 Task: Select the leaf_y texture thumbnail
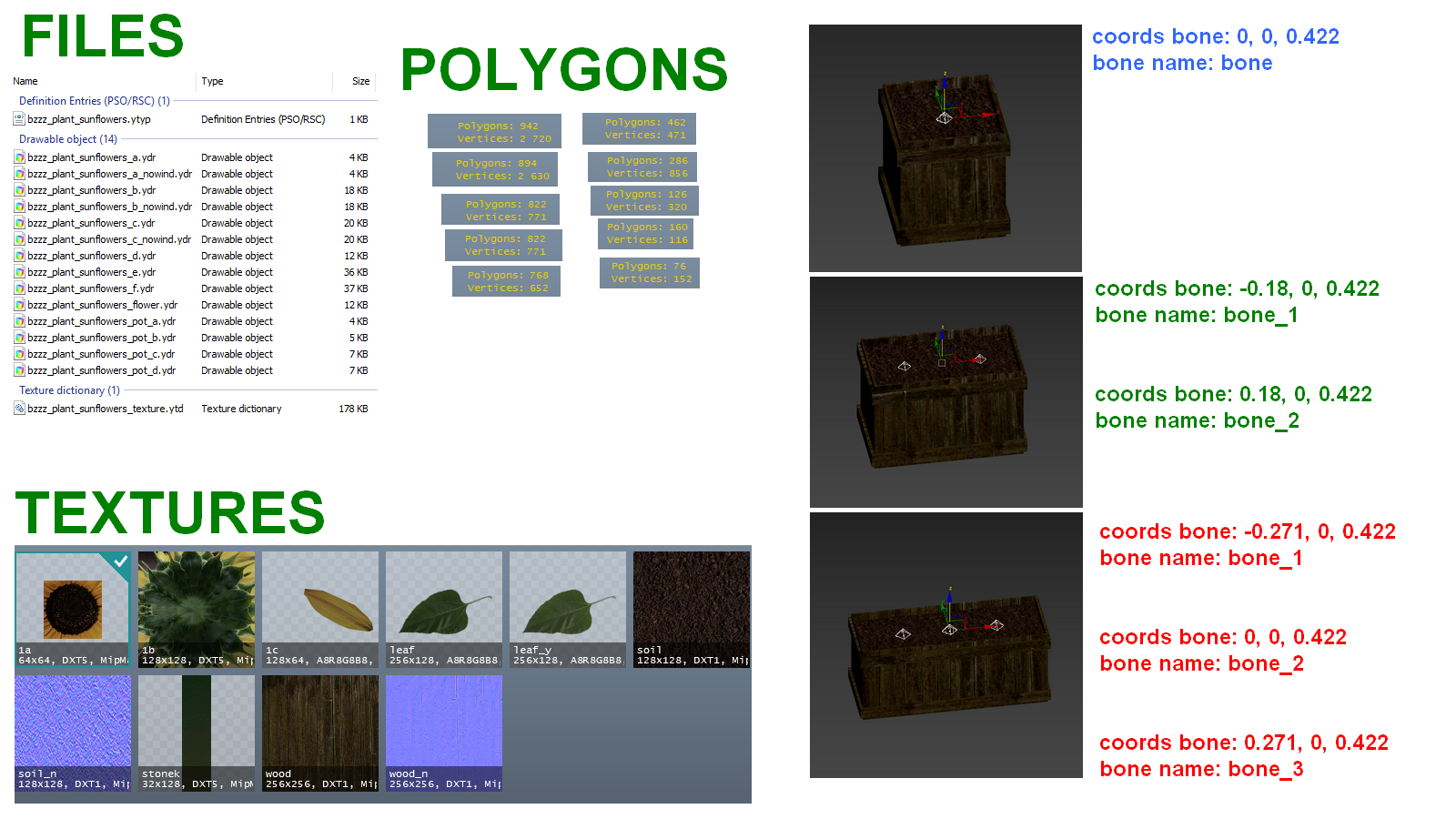(x=568, y=610)
